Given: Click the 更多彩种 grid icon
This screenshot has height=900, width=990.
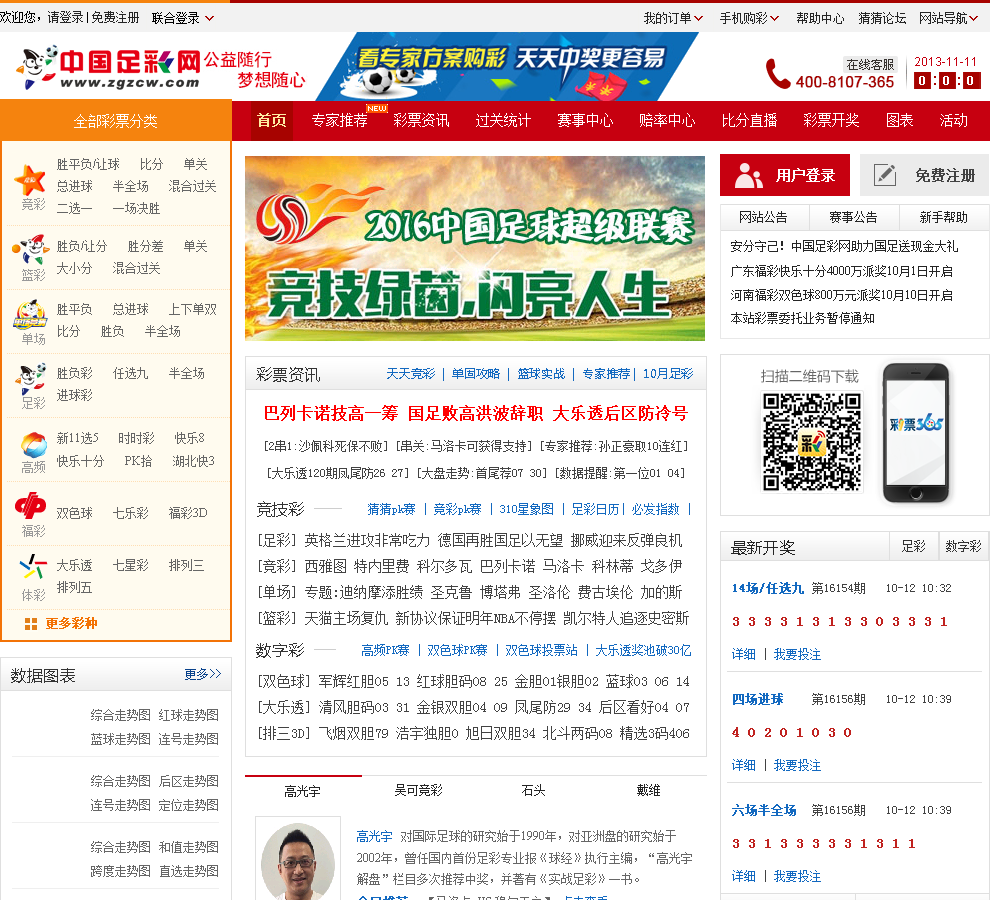Looking at the screenshot, I should [30, 624].
